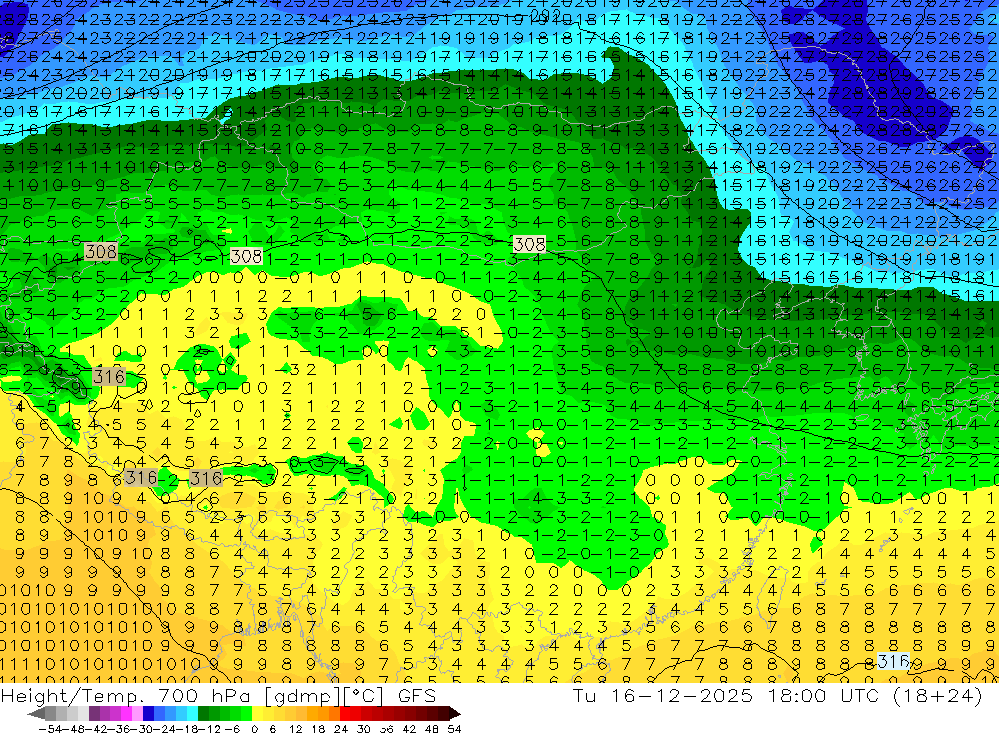This screenshot has width=1000, height=733.
Task: Click the map title 'Height/Temp. 700 hPa'
Action: (x=125, y=695)
